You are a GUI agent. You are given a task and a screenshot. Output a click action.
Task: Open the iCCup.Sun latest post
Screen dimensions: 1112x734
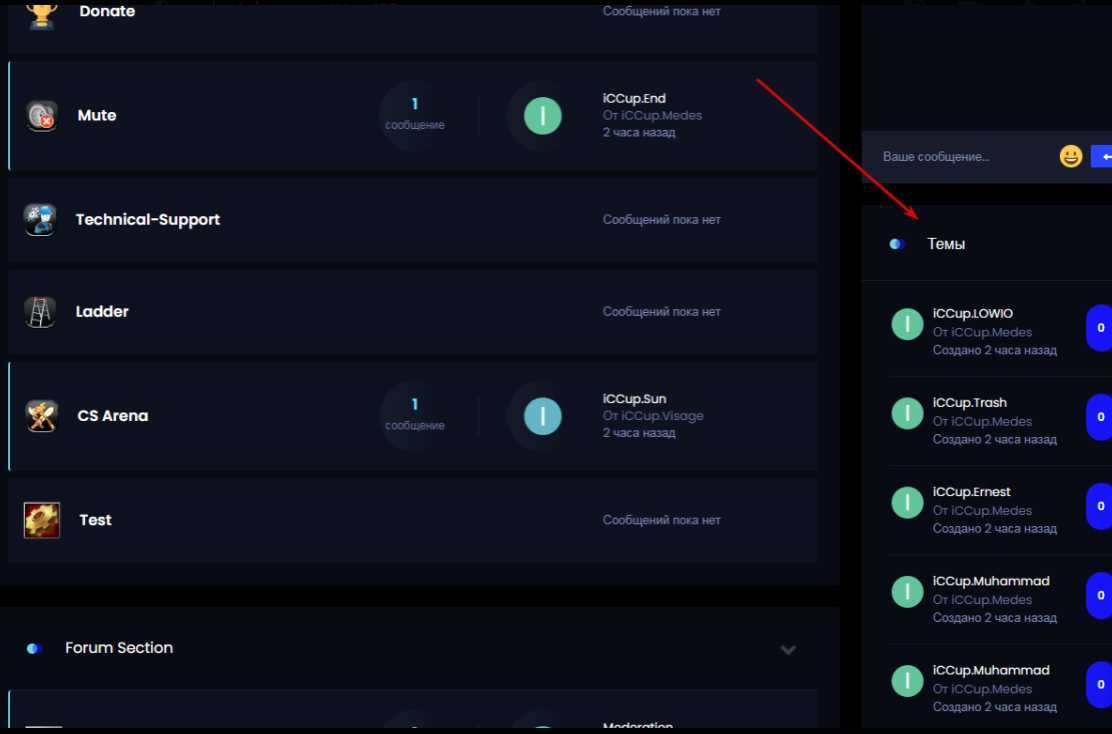(634, 399)
